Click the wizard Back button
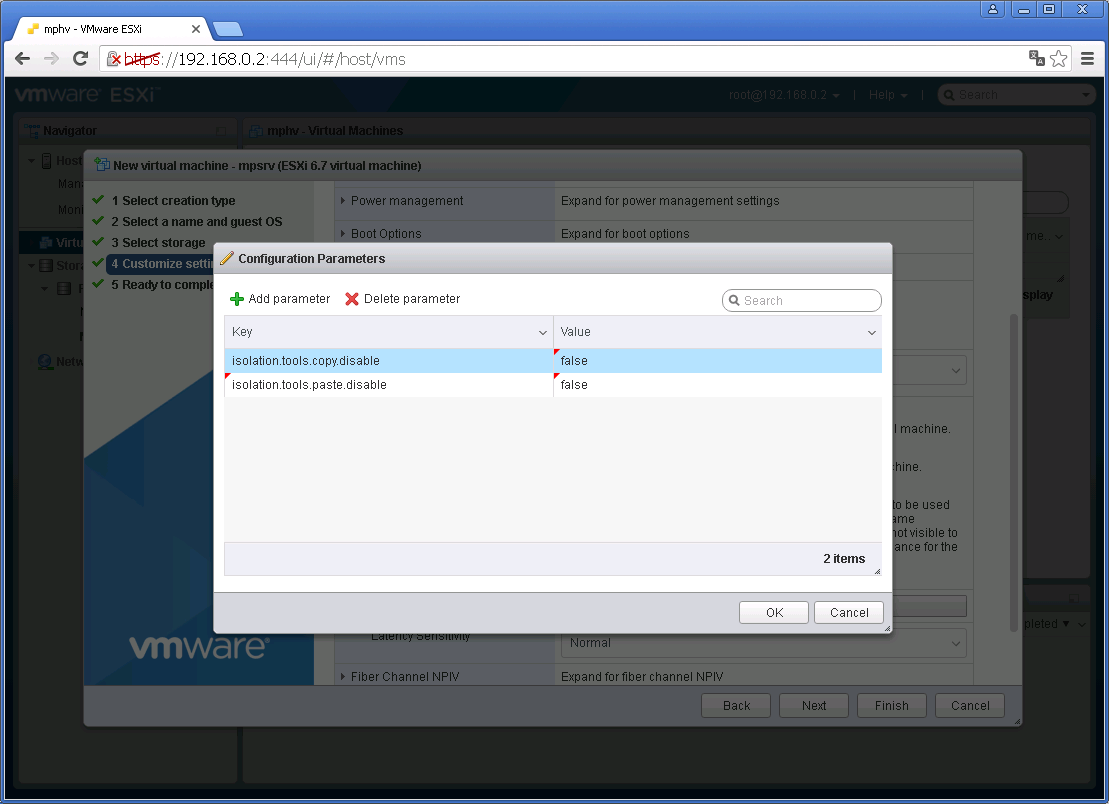Screen dimensions: 1109x804 [736, 706]
